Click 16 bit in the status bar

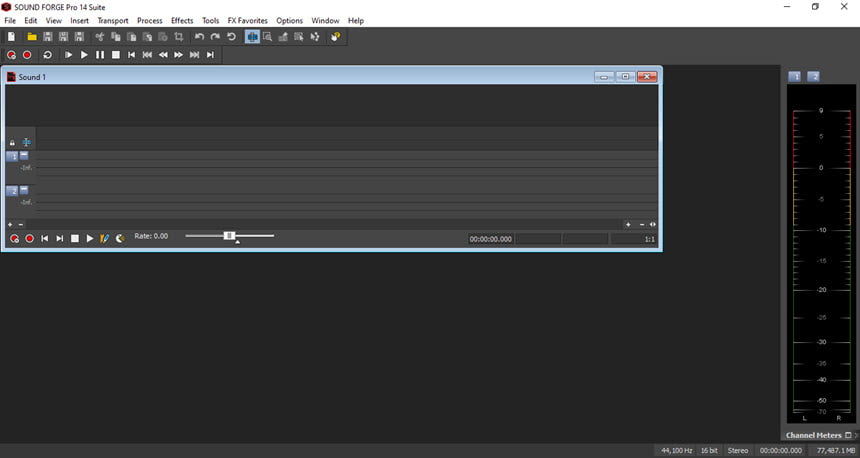coord(709,451)
